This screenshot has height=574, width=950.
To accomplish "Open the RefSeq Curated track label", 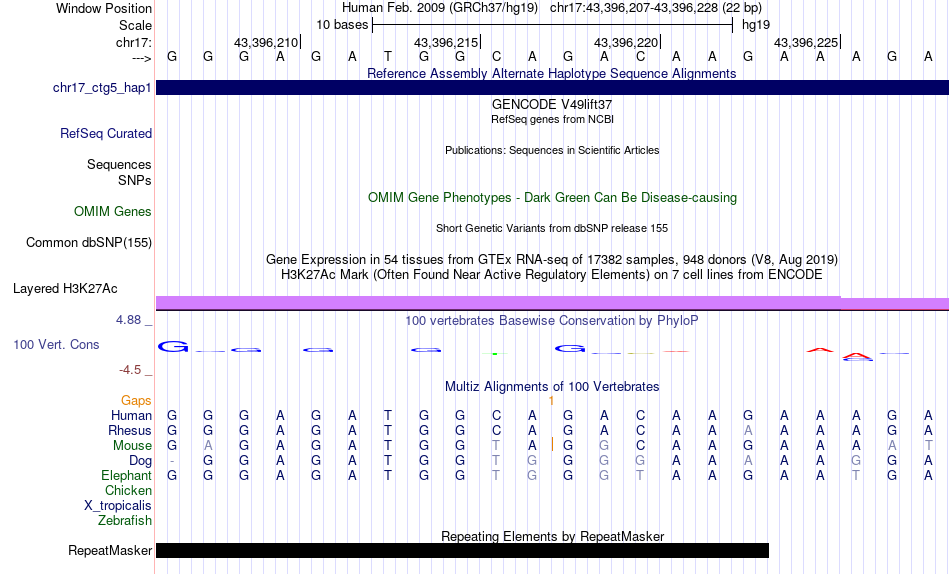I will tap(106, 133).
